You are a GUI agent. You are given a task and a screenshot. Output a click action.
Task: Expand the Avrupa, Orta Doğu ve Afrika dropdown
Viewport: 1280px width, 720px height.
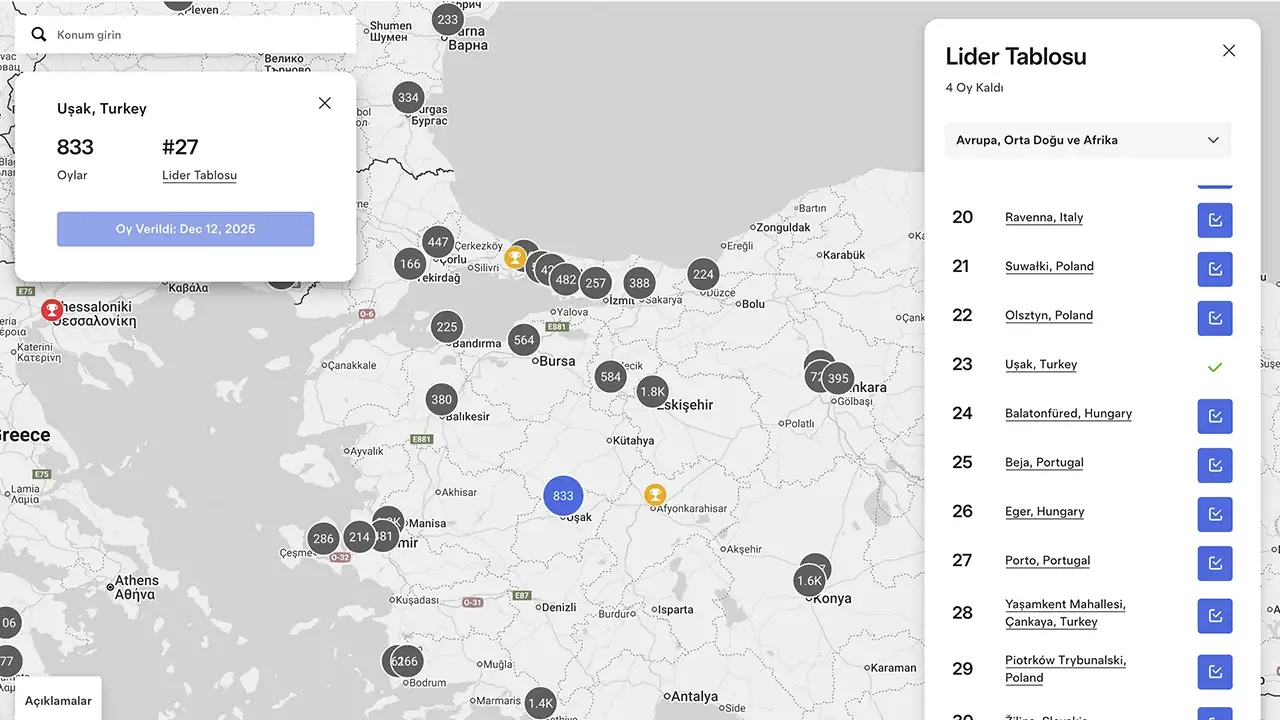coord(1088,140)
